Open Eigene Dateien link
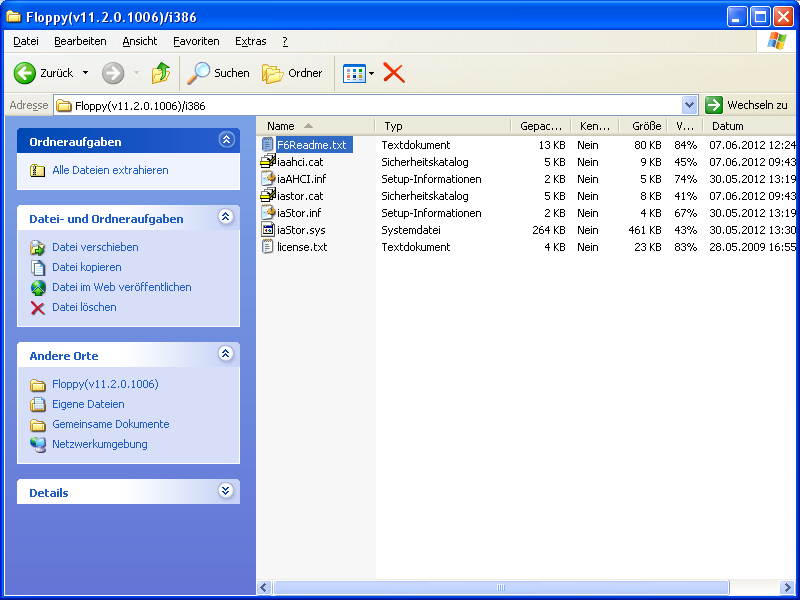Viewport: 800px width, 600px height. tap(88, 404)
